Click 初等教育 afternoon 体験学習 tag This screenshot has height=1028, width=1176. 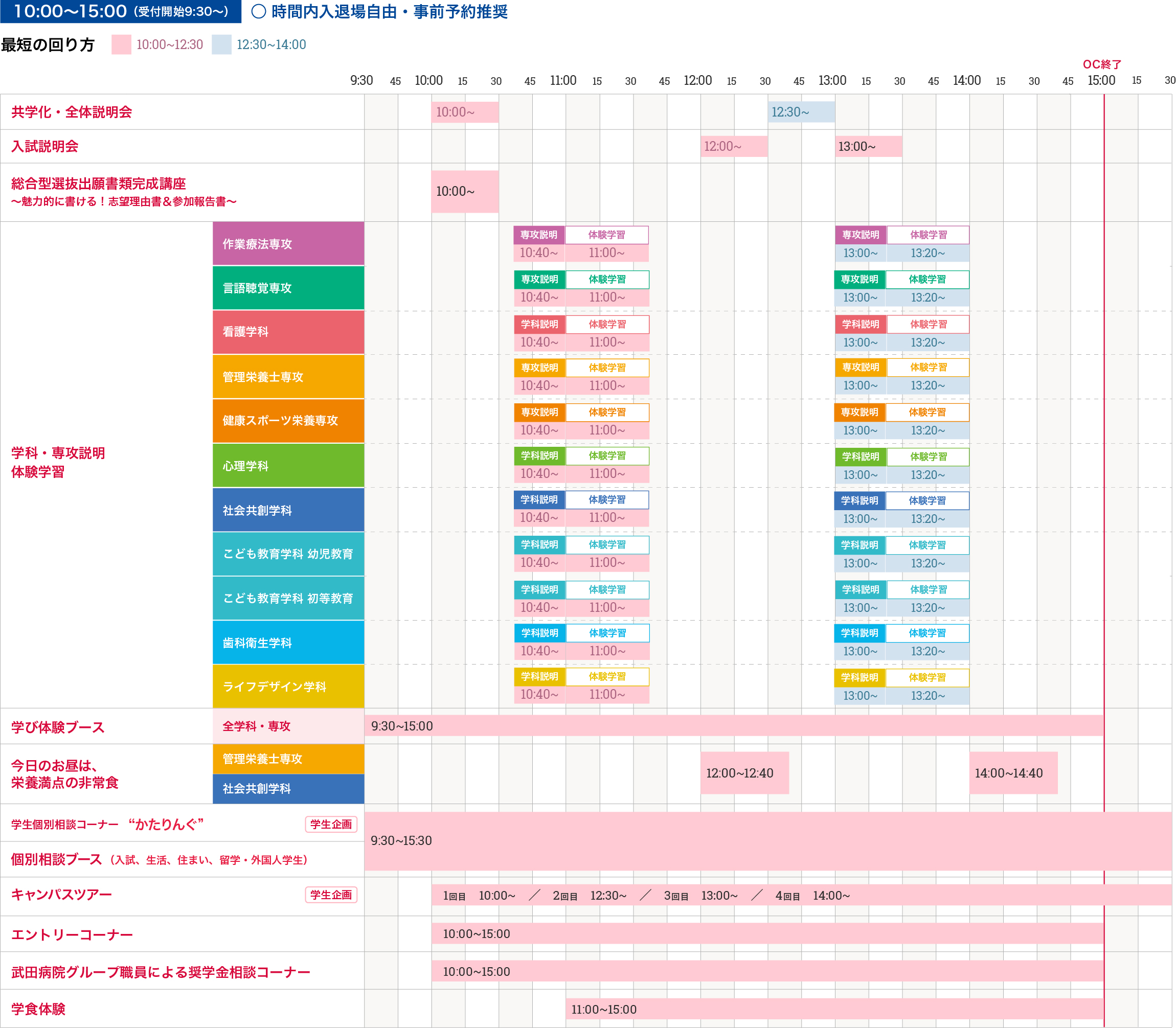click(x=928, y=589)
